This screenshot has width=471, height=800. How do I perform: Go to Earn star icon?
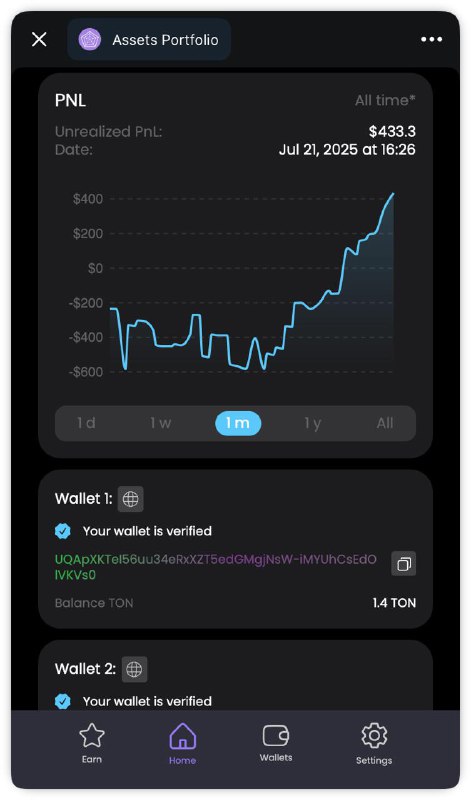pyautogui.click(x=92, y=735)
